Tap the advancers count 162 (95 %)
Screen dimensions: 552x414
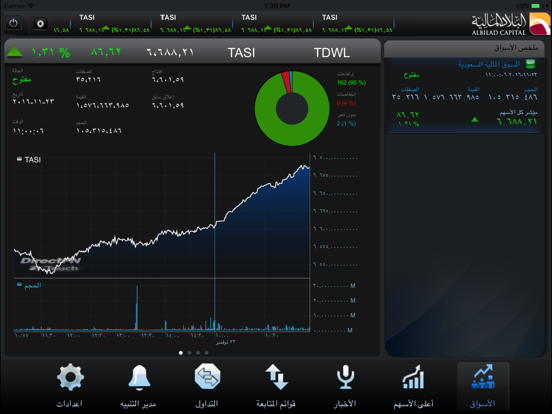351,83
